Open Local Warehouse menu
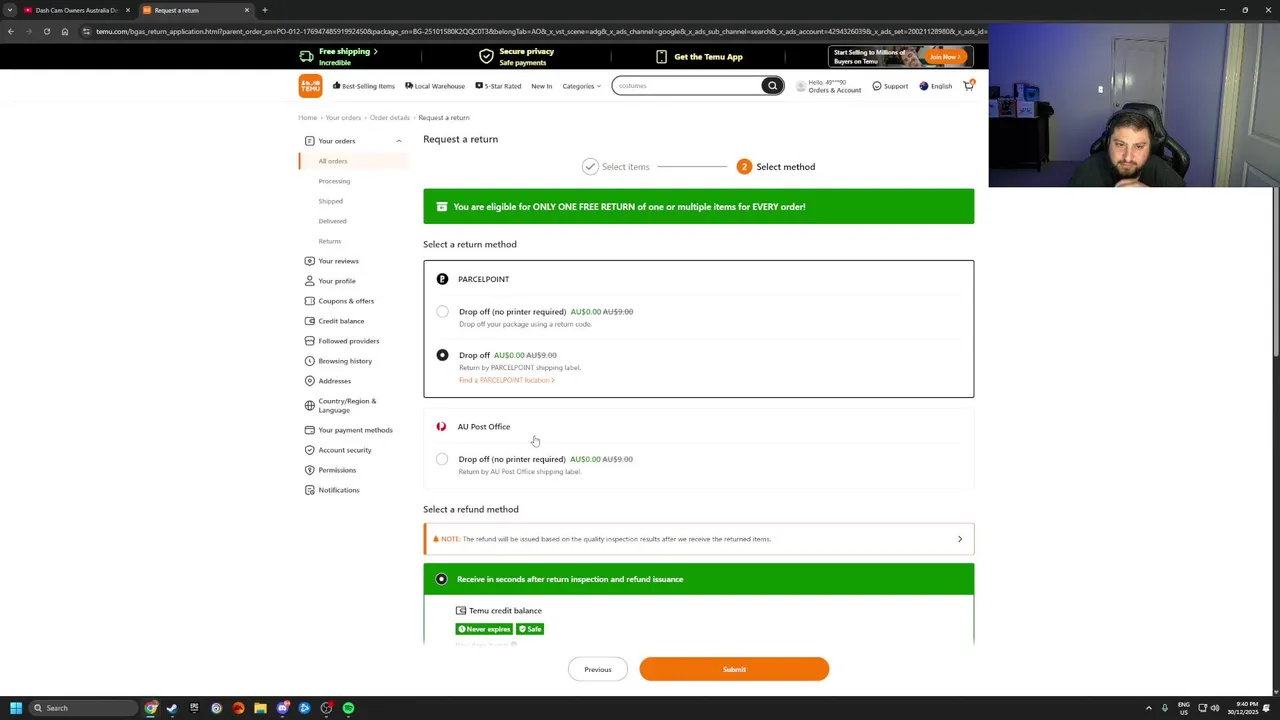 click(435, 86)
